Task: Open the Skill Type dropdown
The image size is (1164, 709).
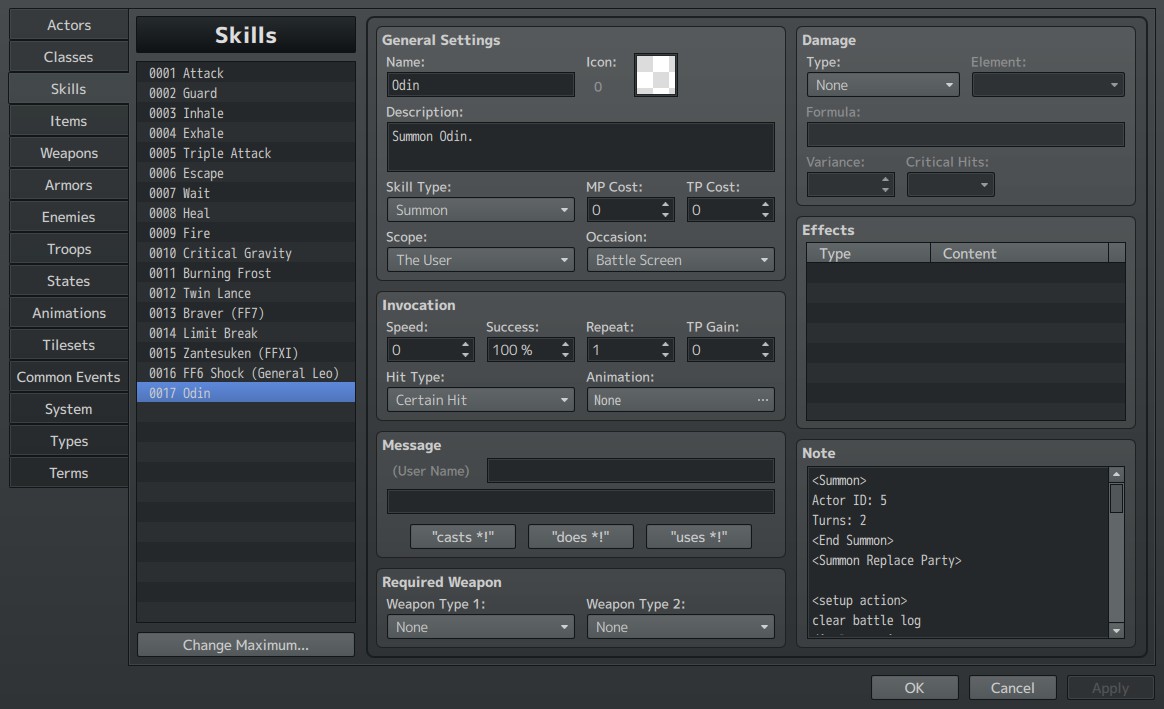Action: click(x=480, y=210)
